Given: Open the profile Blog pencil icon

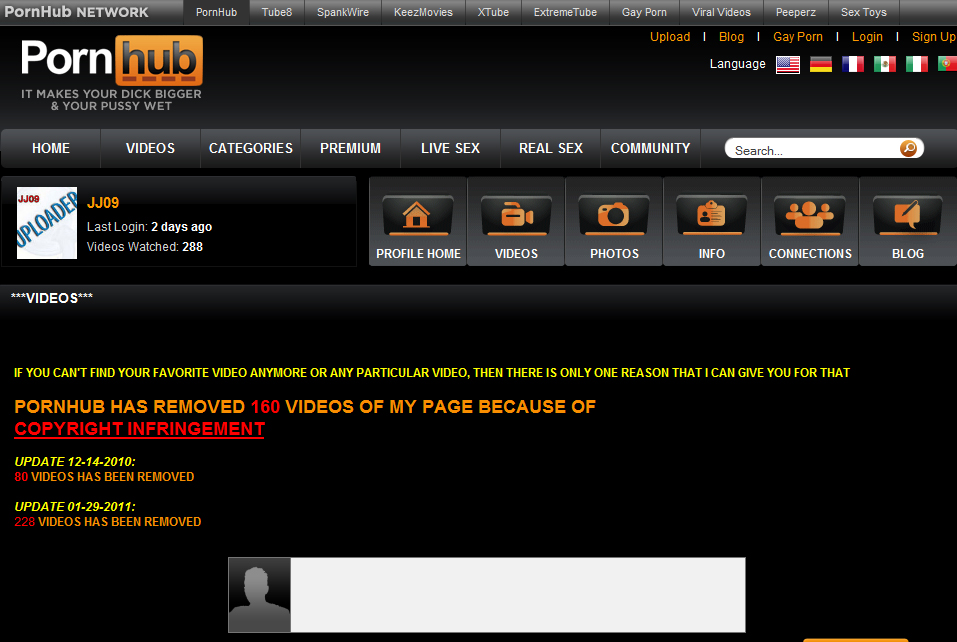Looking at the screenshot, I should (908, 216).
